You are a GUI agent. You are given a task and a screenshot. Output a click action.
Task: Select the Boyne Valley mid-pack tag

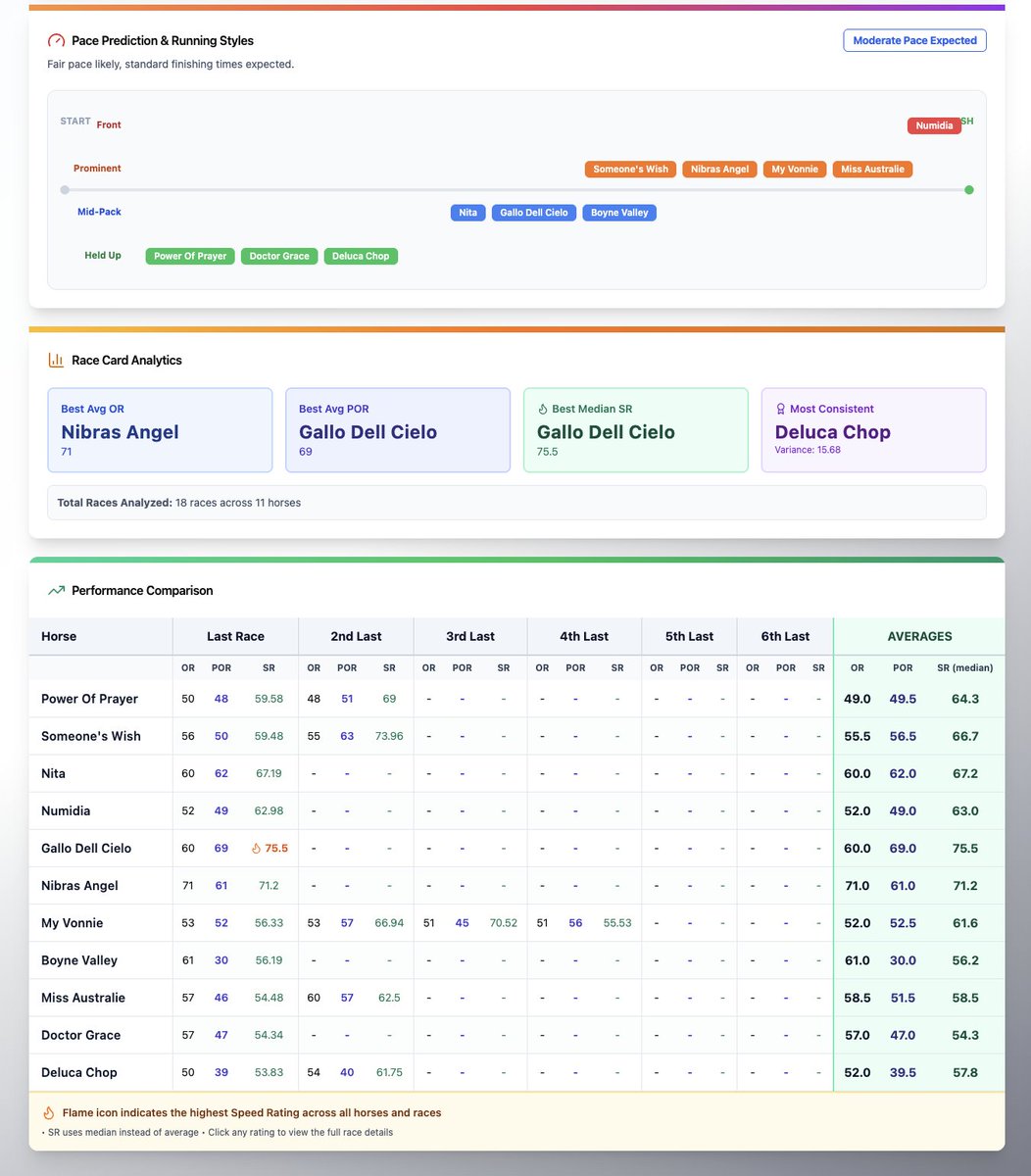click(619, 213)
